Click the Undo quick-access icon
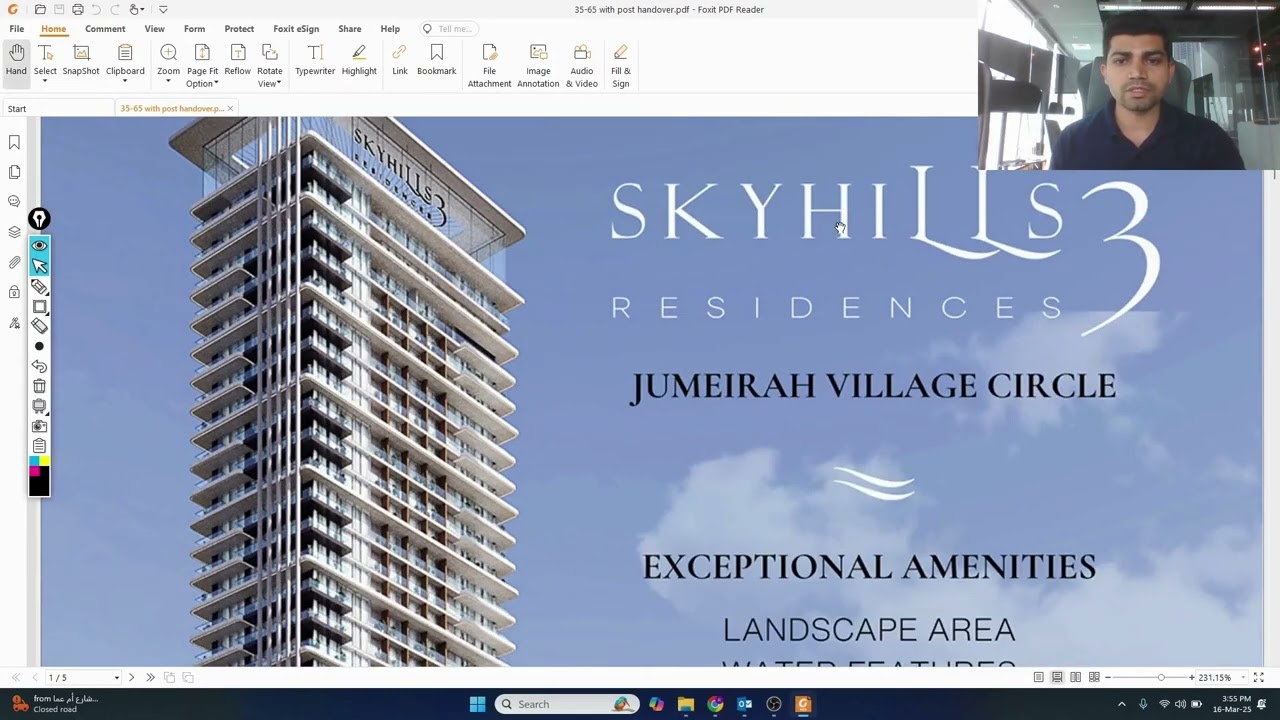 pyautogui.click(x=96, y=10)
